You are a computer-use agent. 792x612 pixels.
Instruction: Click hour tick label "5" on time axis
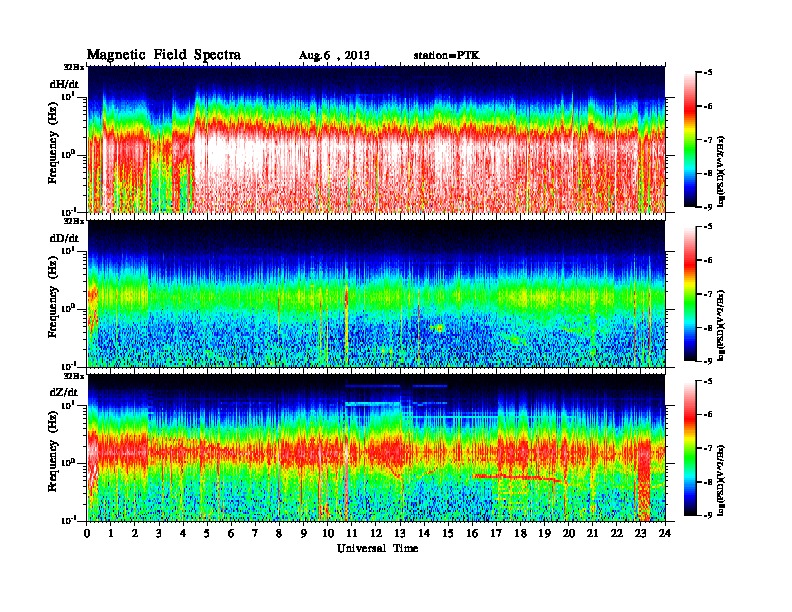pos(207,533)
